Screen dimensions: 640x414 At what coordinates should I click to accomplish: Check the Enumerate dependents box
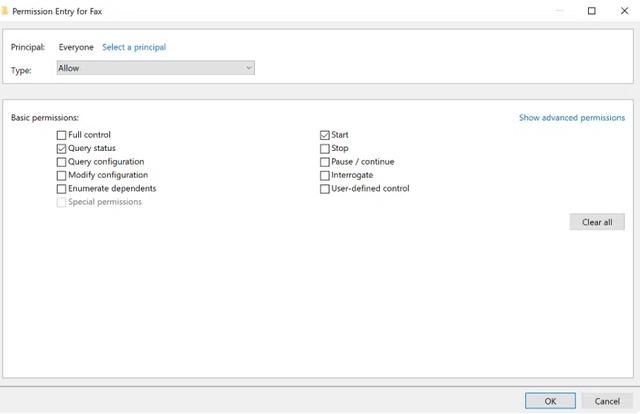point(62,189)
